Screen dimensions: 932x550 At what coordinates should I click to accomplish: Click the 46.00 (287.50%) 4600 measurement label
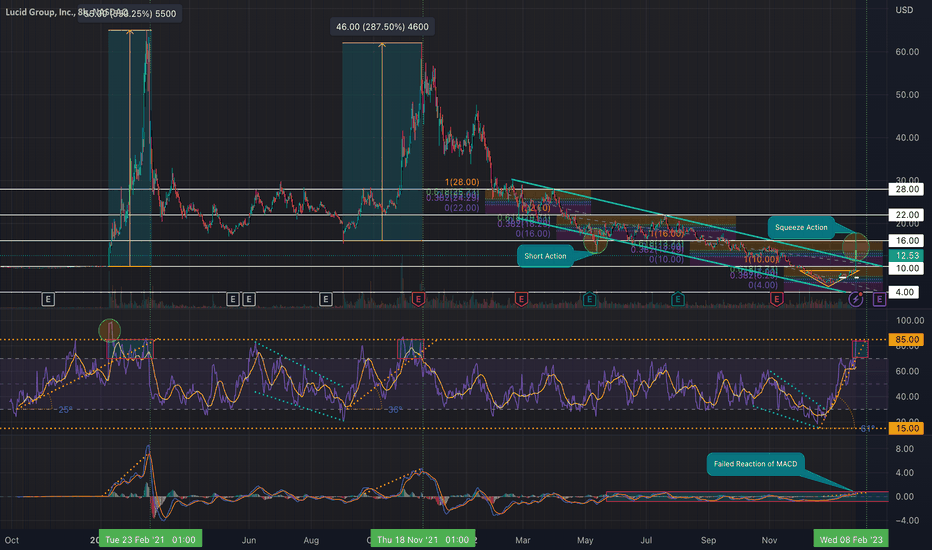(382, 27)
